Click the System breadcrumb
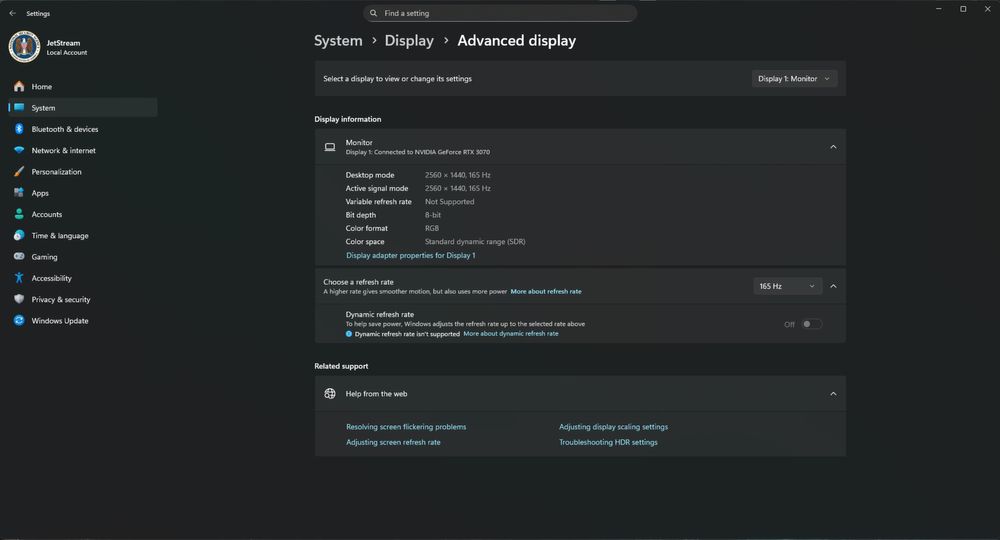 338,41
